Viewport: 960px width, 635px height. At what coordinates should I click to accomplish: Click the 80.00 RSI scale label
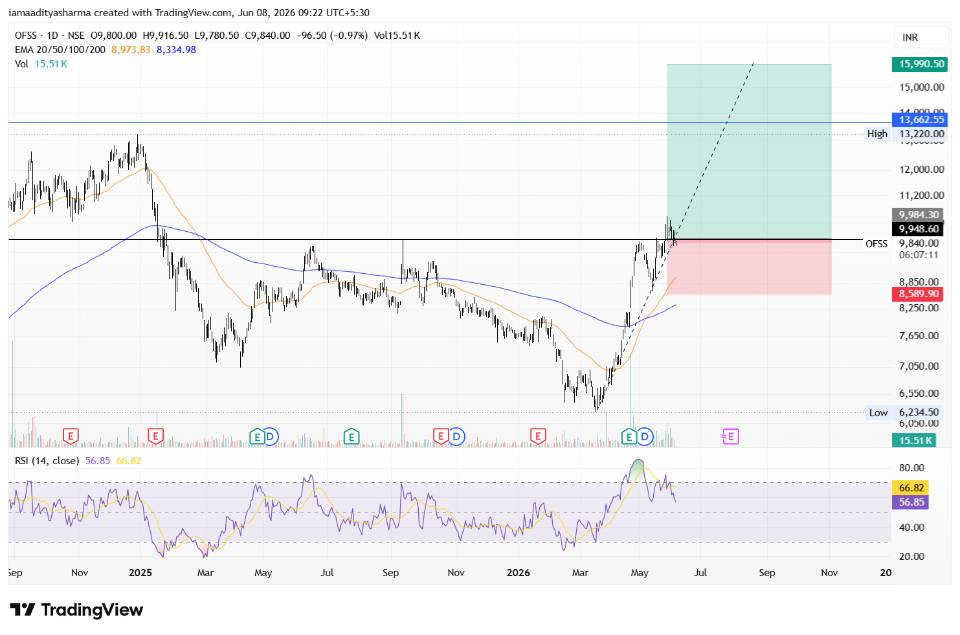pyautogui.click(x=912, y=468)
